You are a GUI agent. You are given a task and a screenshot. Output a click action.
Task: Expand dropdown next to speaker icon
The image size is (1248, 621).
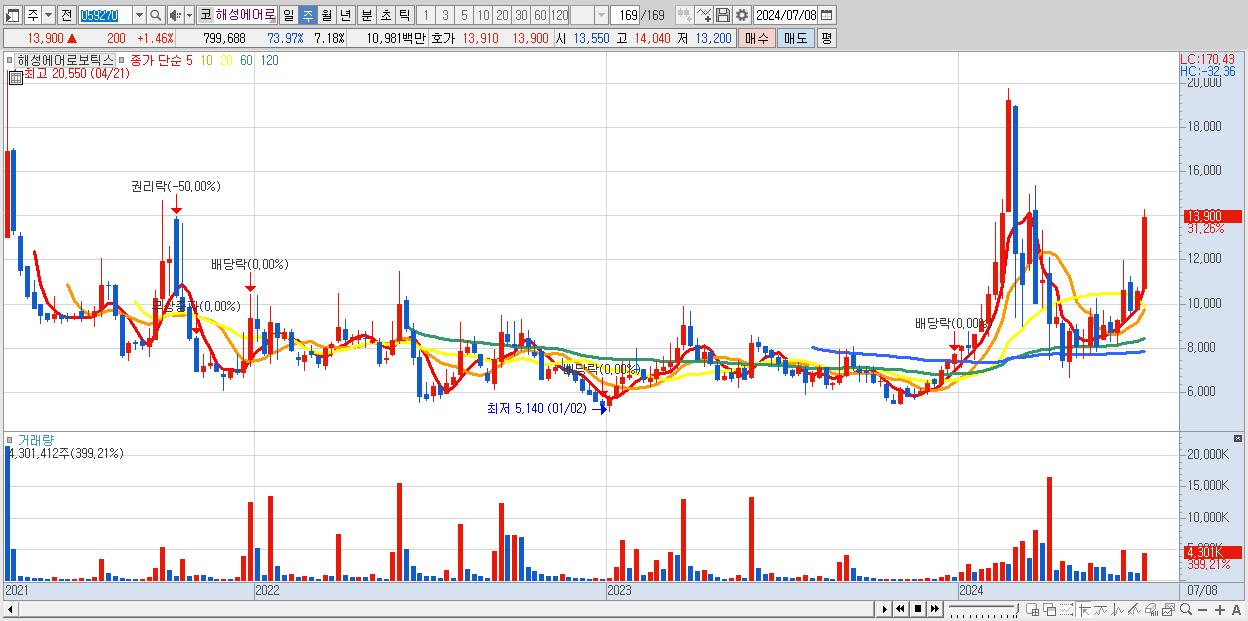click(189, 15)
